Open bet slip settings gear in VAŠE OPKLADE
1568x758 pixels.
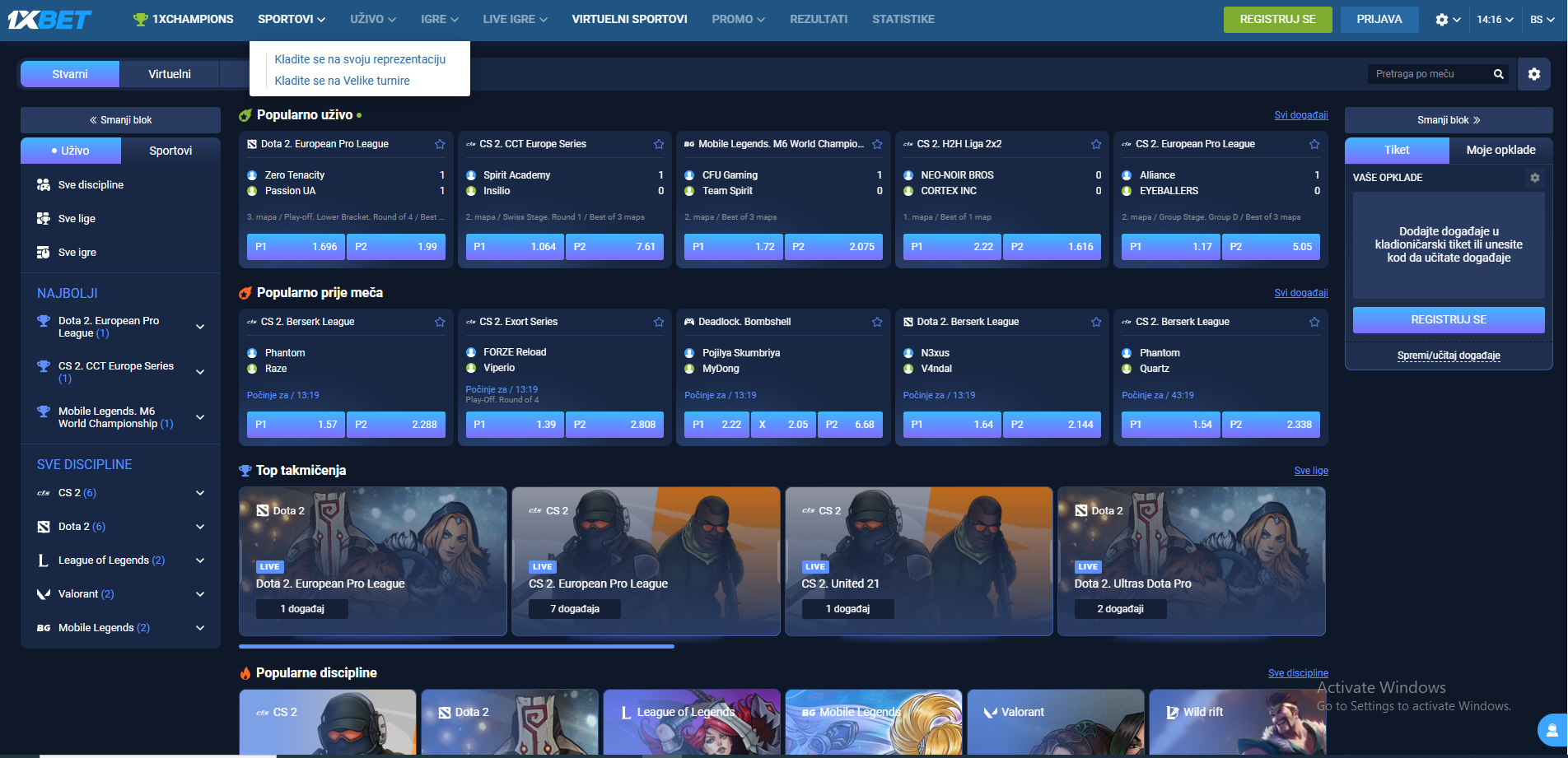pyautogui.click(x=1534, y=178)
